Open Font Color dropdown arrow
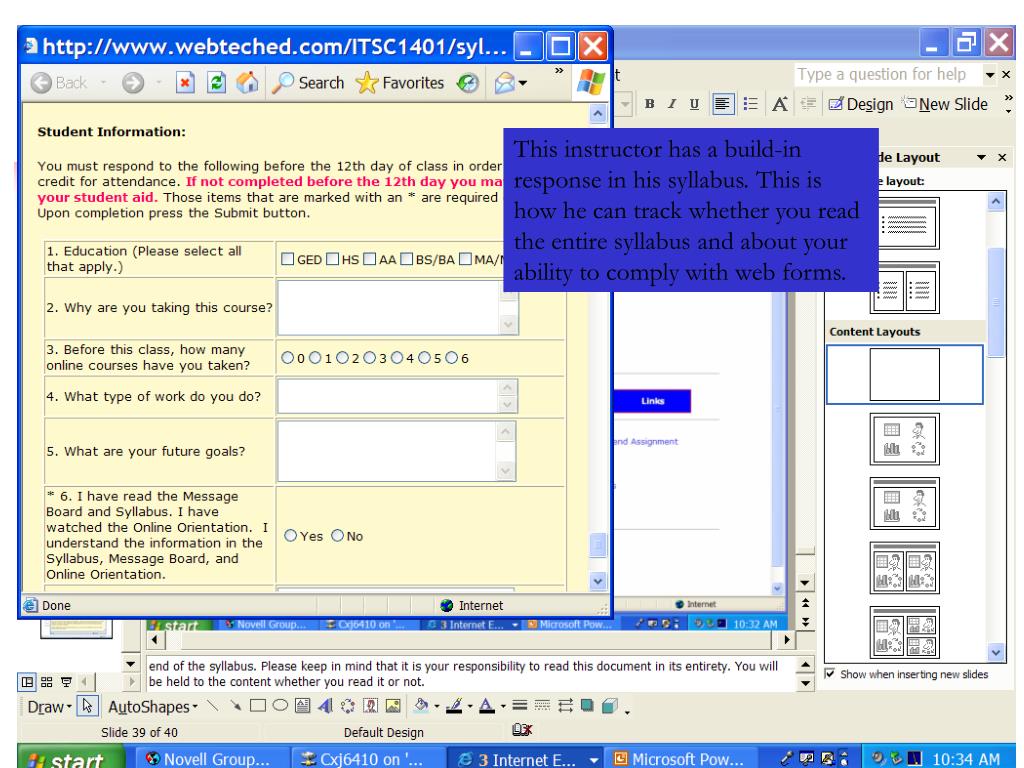This screenshot has width=1024, height=768. [x=503, y=707]
